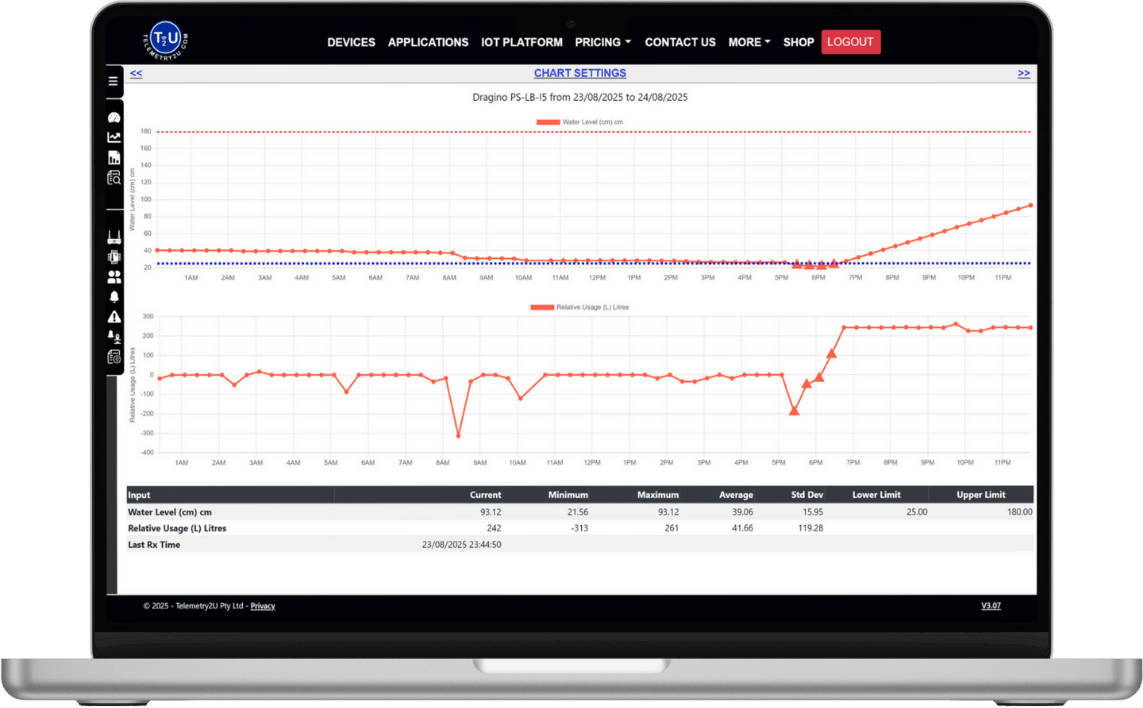The height and width of the screenshot is (708, 1143).
Task: Click the Lower Limit value '25.00'
Action: coord(917,512)
